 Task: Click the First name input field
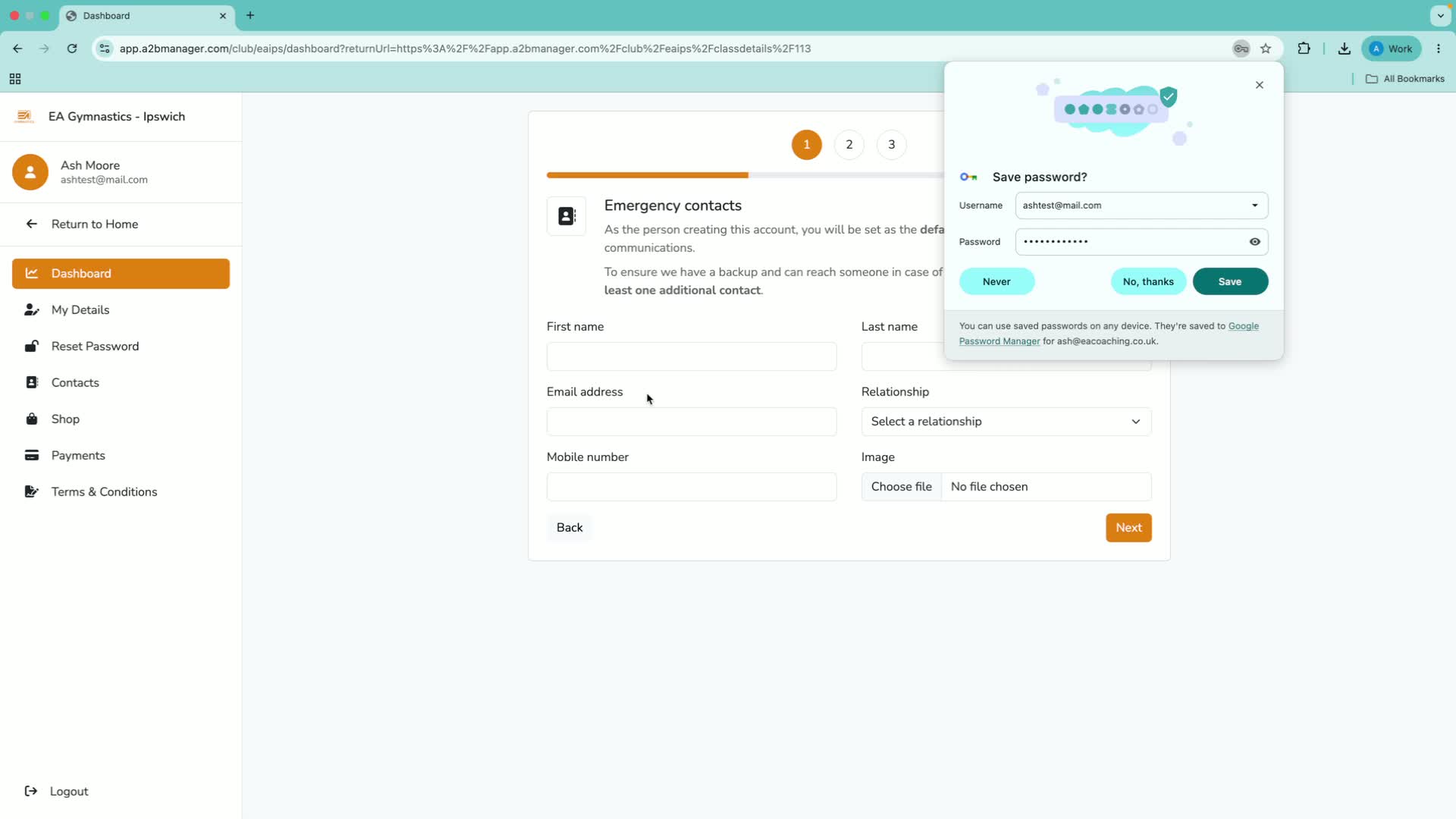tap(692, 356)
